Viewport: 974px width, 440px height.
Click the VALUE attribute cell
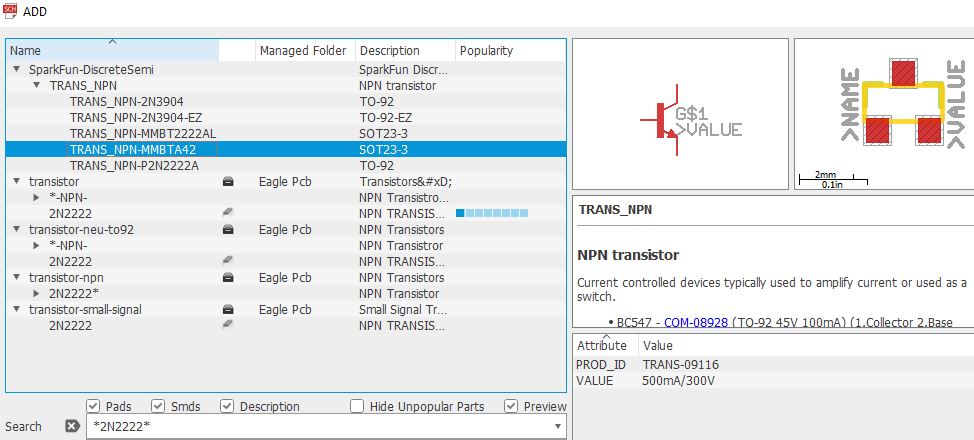tap(594, 380)
